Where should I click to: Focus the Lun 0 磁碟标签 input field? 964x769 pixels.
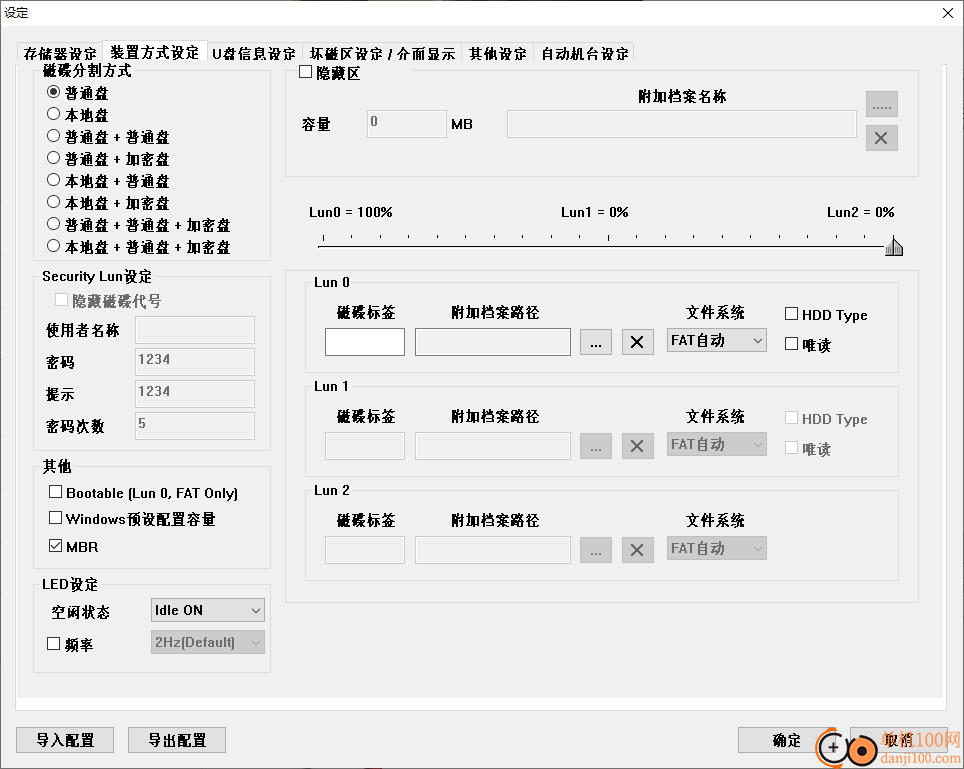[x=365, y=342]
